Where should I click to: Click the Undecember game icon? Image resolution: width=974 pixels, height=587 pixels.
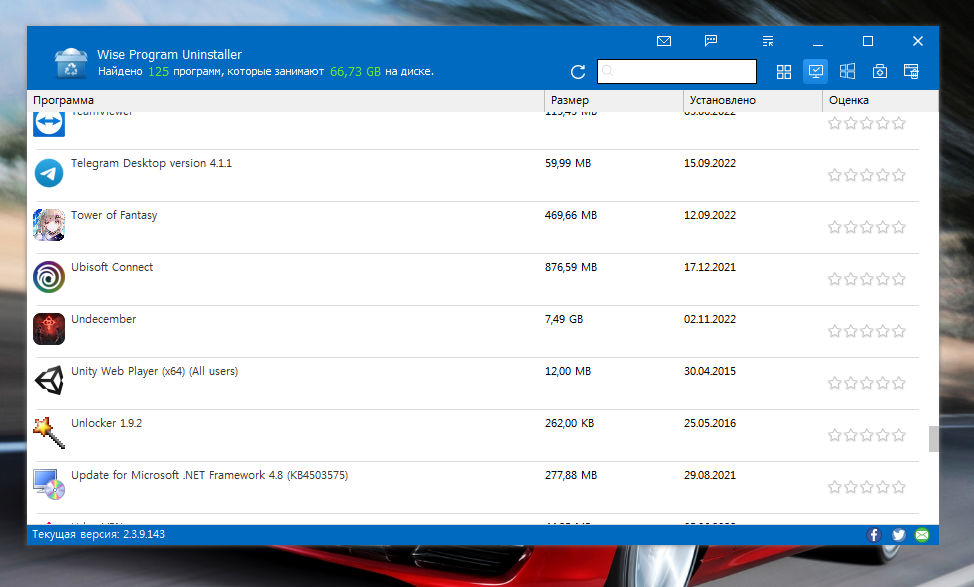(49, 329)
